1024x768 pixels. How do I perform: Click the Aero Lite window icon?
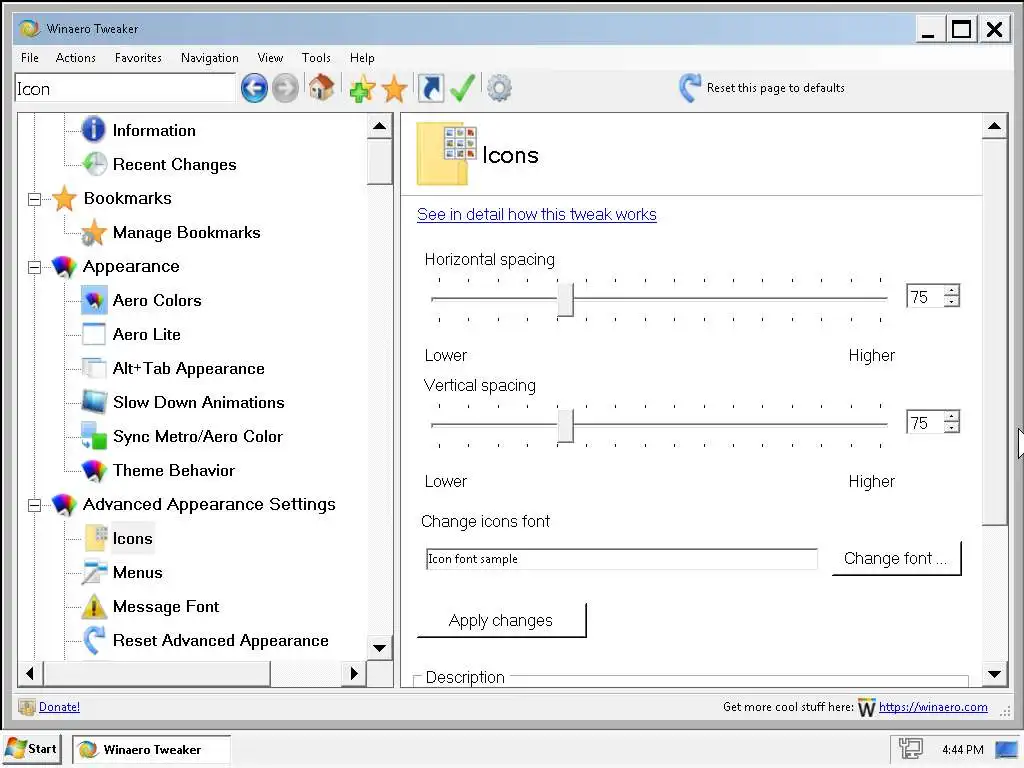94,334
